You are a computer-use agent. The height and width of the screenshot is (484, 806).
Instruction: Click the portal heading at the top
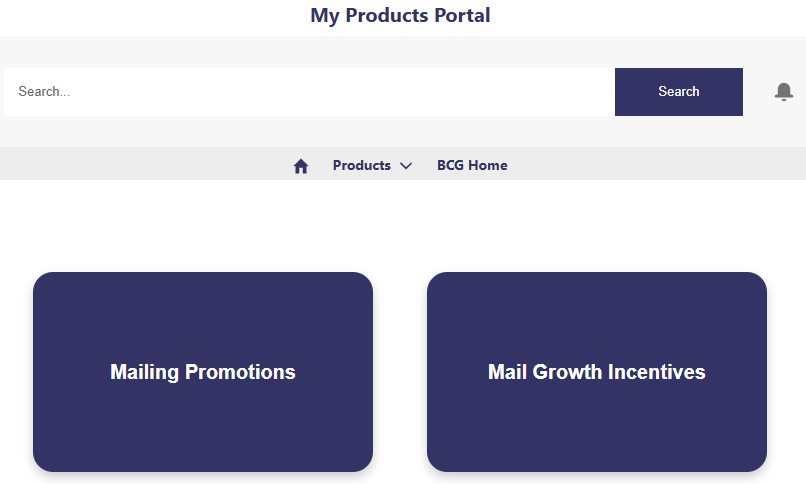(x=400, y=16)
